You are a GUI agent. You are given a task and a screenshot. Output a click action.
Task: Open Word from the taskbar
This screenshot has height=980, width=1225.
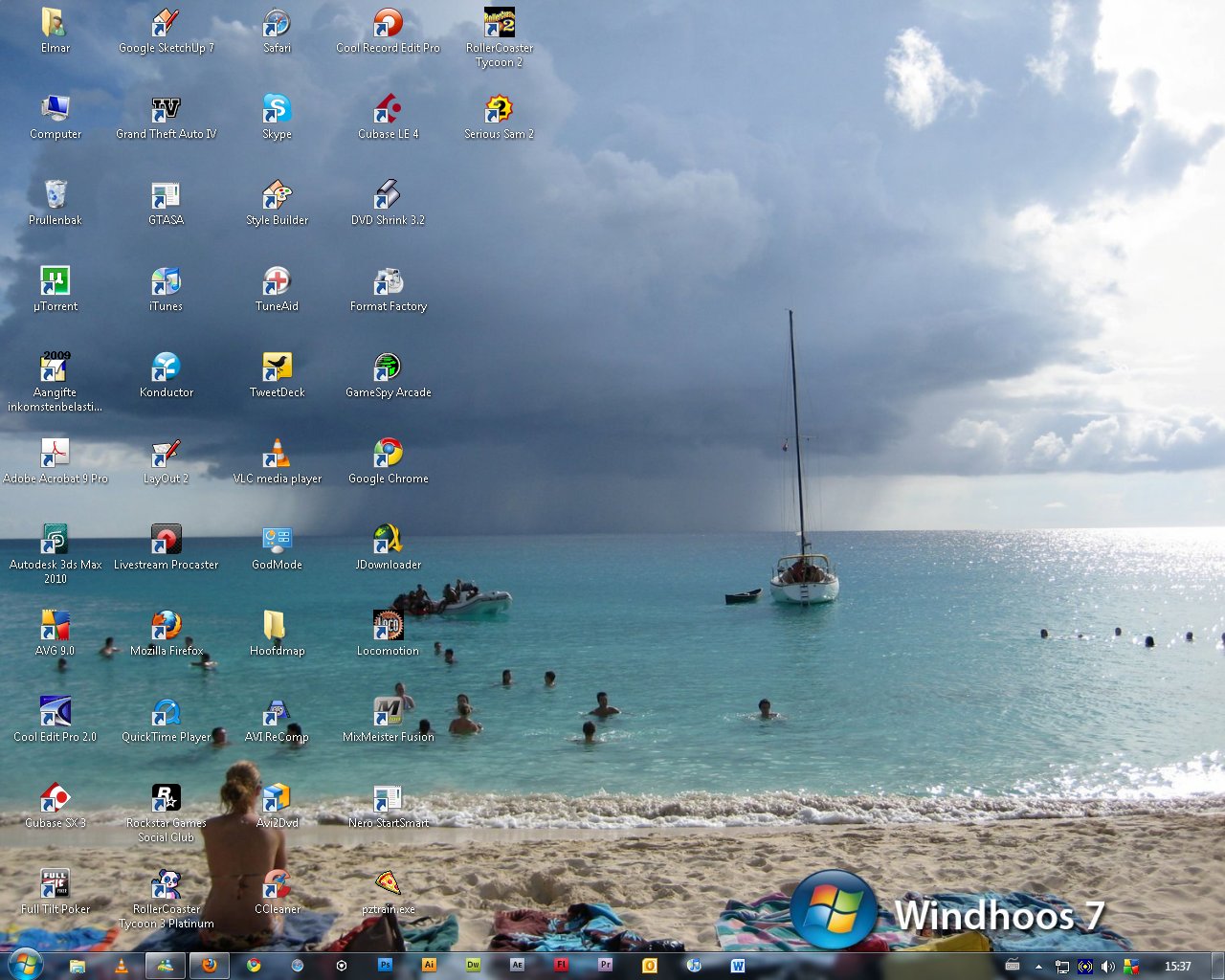[x=737, y=966]
